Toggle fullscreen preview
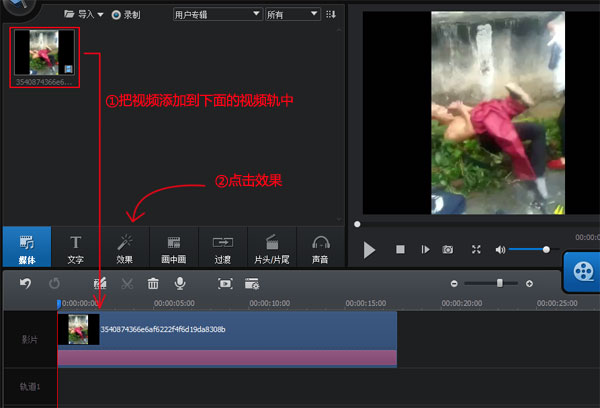The width and height of the screenshot is (600, 408). coord(476,250)
